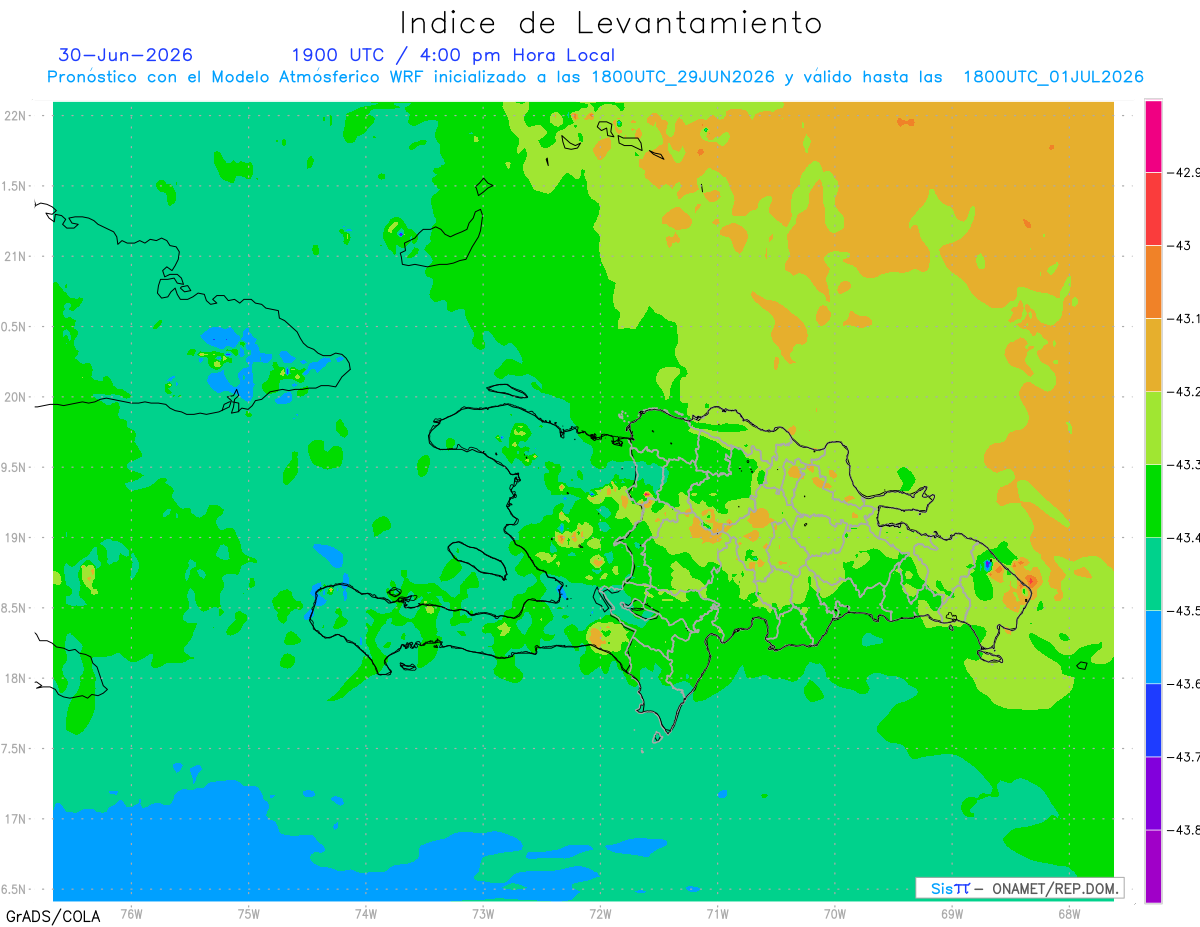This screenshot has height=927, width=1200.
Task: Click the '-43.4' color scale value
Action: coord(1184,538)
